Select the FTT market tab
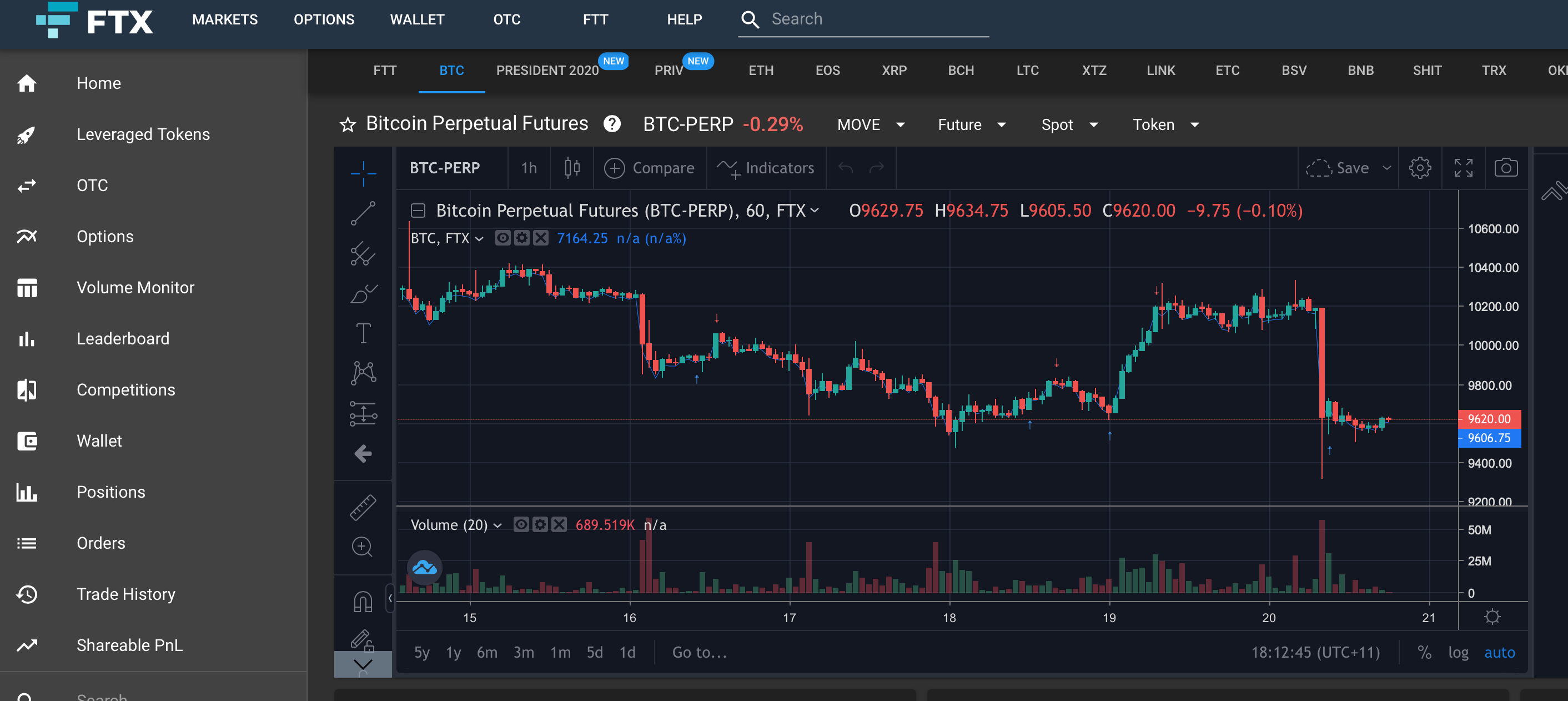1568x701 pixels. pos(385,71)
